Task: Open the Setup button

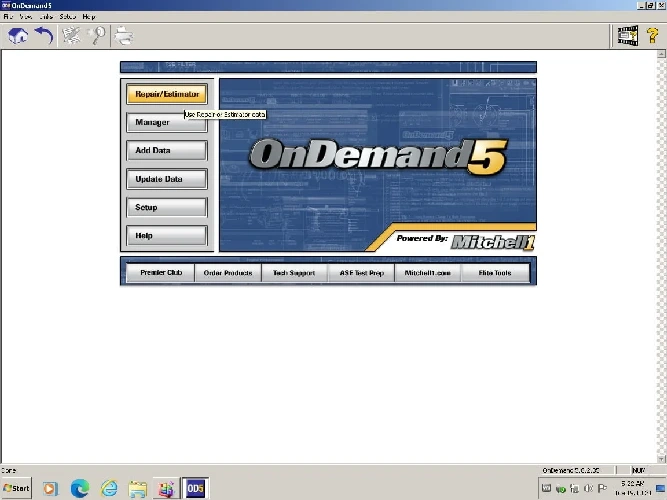Action: point(167,207)
